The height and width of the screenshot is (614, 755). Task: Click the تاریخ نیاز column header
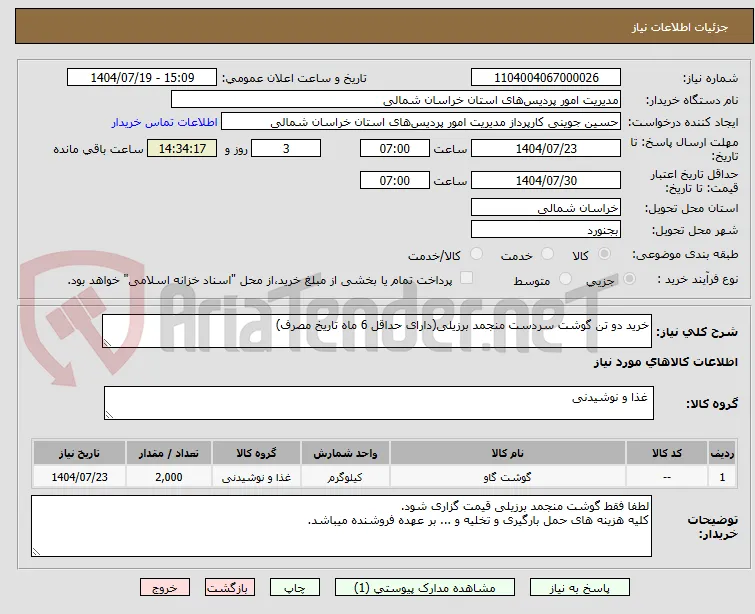(x=79, y=453)
